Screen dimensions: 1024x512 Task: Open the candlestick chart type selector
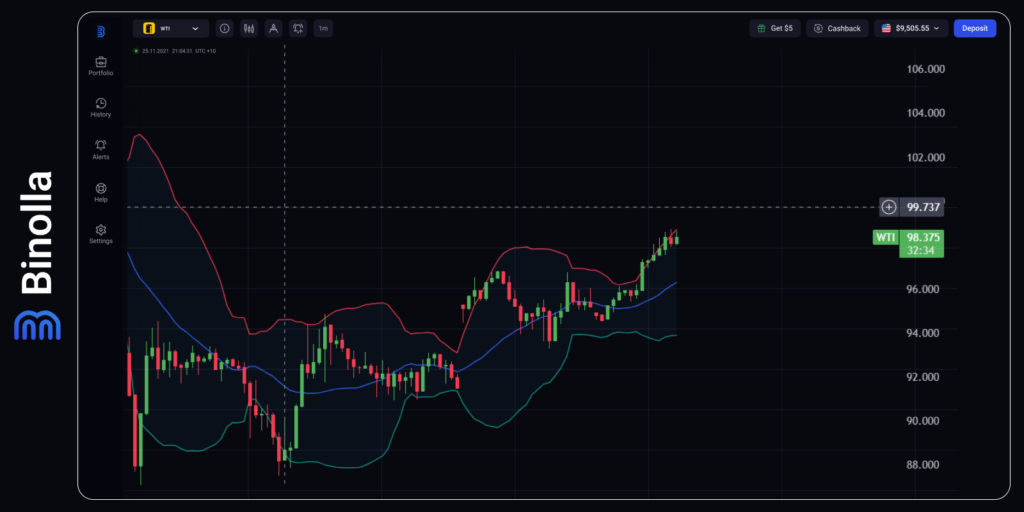249,29
